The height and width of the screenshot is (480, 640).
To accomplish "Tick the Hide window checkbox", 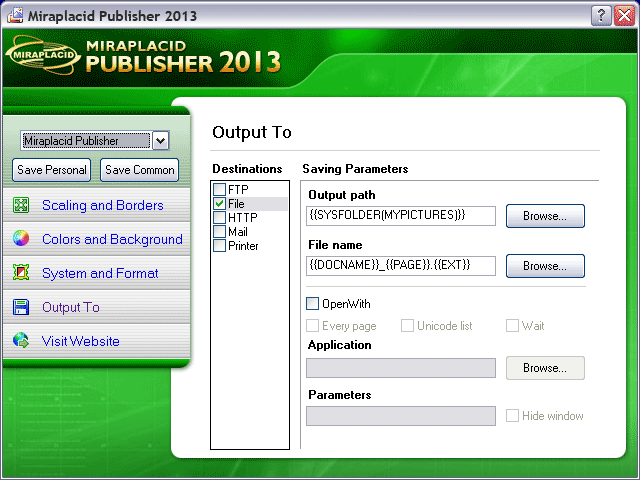I will click(512, 416).
